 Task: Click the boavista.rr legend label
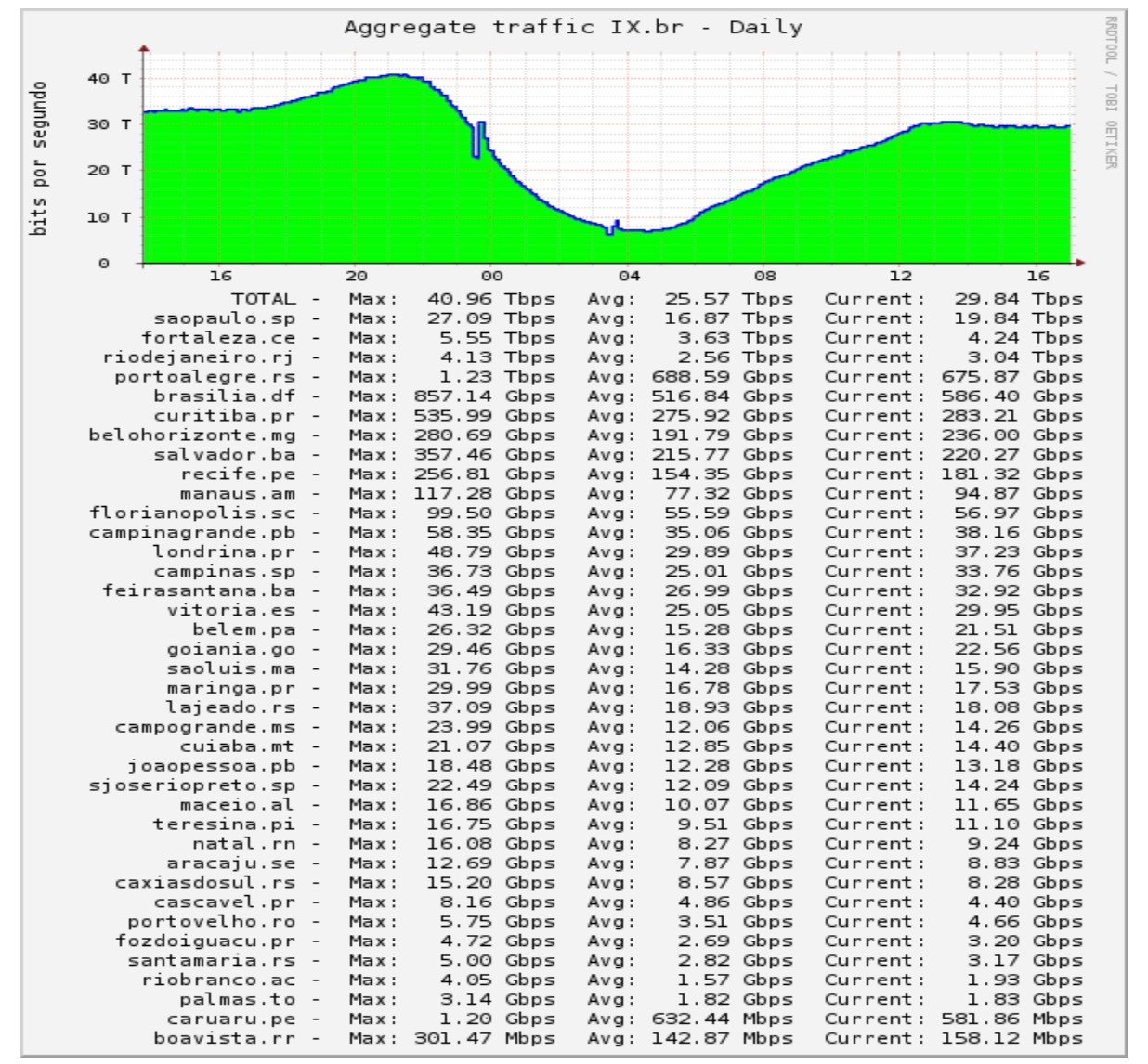[x=224, y=1038]
